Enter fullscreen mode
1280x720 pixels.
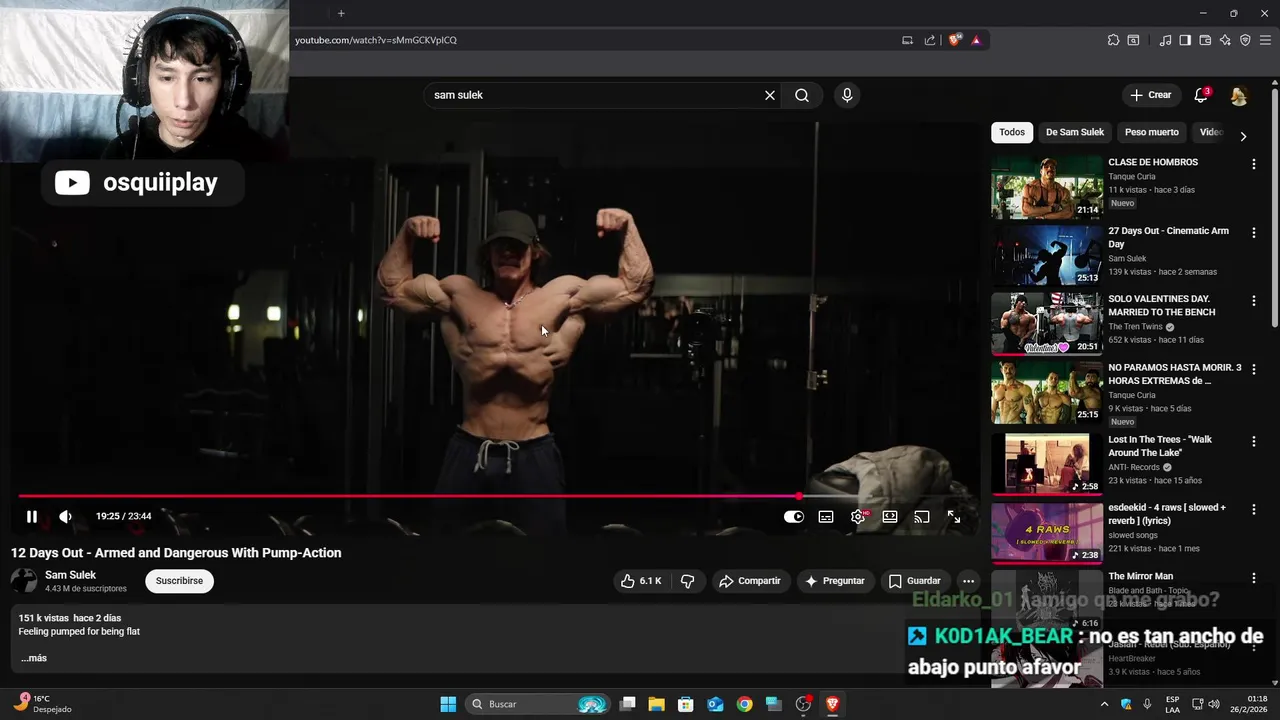tap(954, 517)
